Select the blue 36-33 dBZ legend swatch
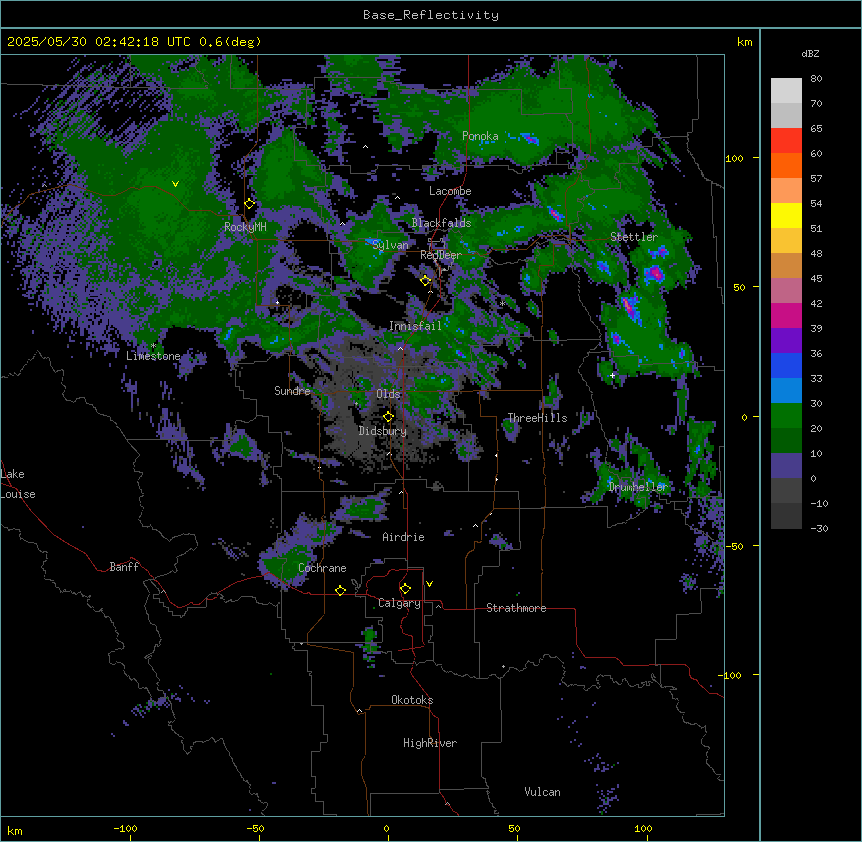Image resolution: width=862 pixels, height=842 pixels. click(786, 365)
